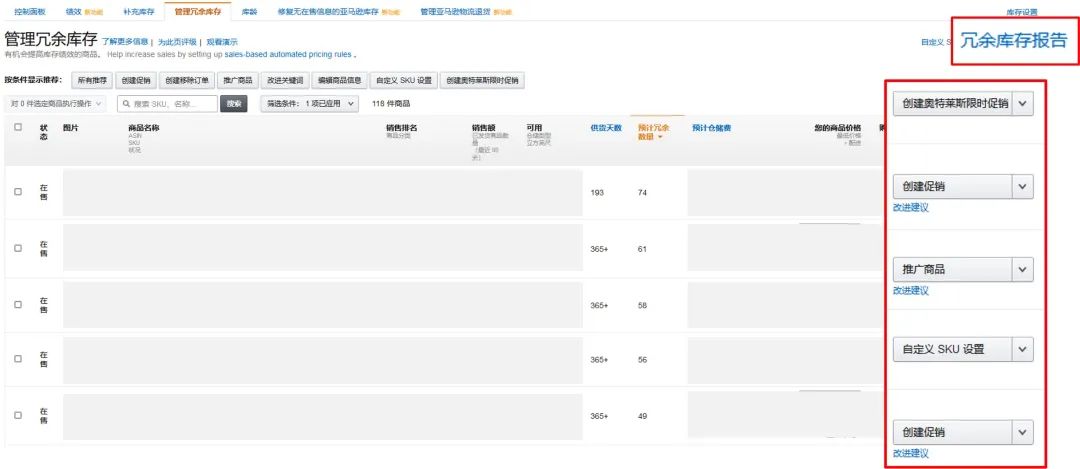This screenshot has width=1080, height=469.
Task: Click the 74 estimated excess quantity cell
Action: 642,193
